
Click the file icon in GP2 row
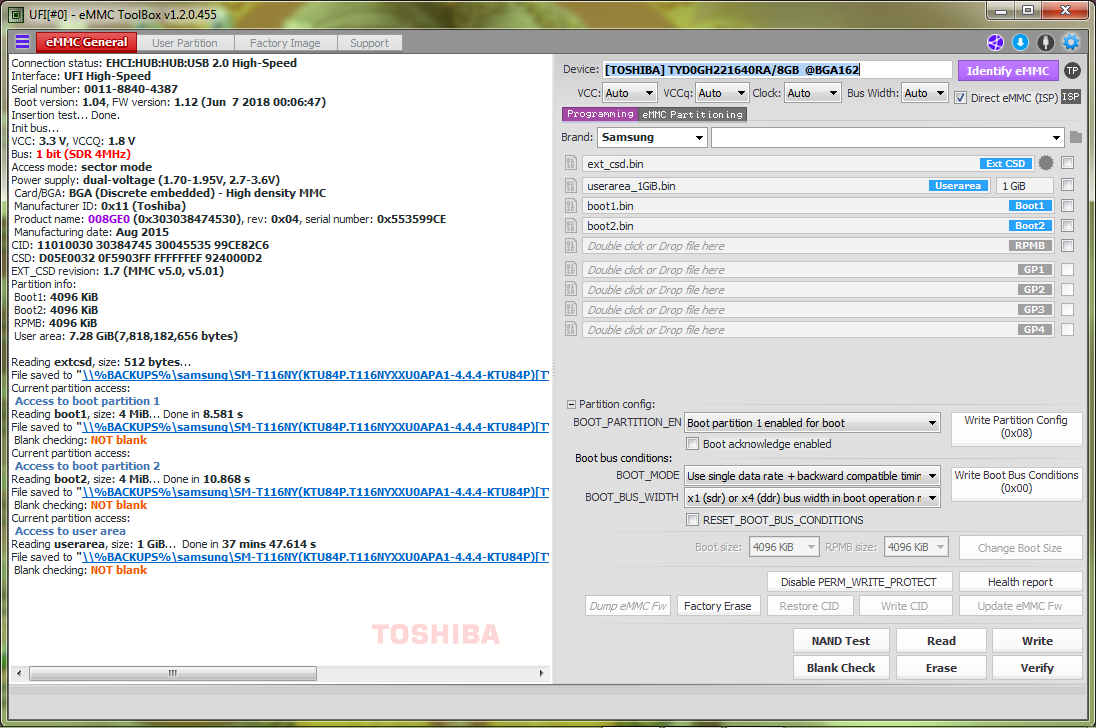[x=570, y=289]
